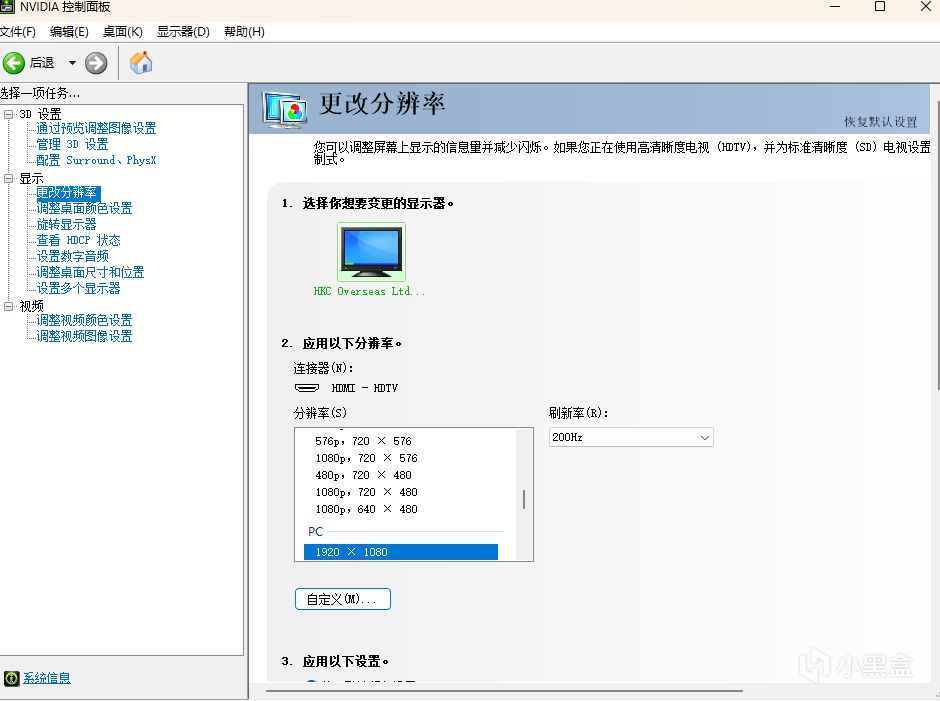The height and width of the screenshot is (701, 940).
Task: Open the Back history dropdown arrow
Action: click(x=72, y=62)
